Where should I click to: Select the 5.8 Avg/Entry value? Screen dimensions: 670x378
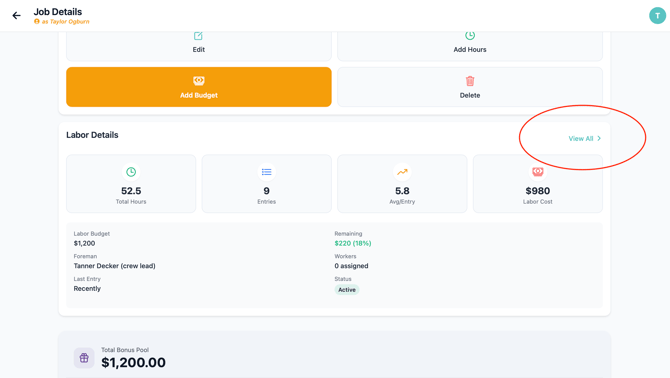(402, 191)
